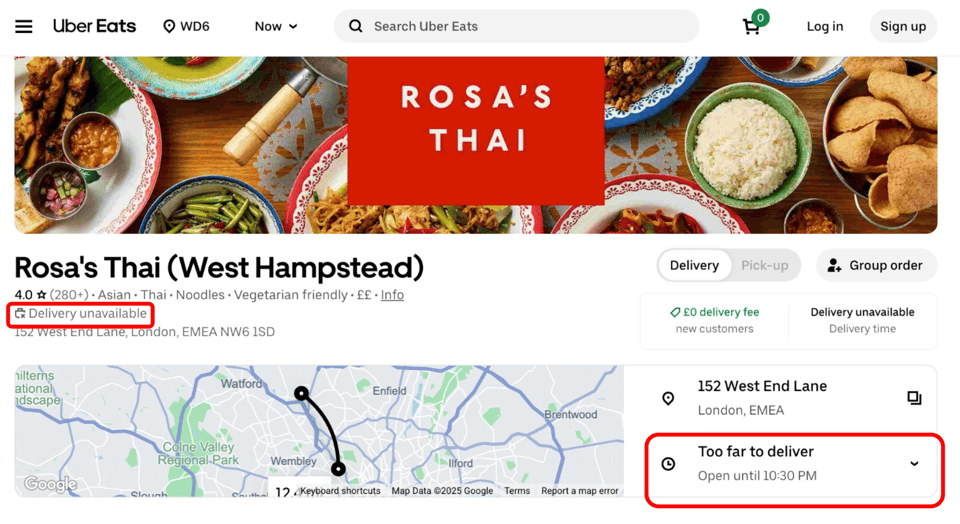Open the Now delivery time dropdown
The height and width of the screenshot is (524, 960).
276,27
